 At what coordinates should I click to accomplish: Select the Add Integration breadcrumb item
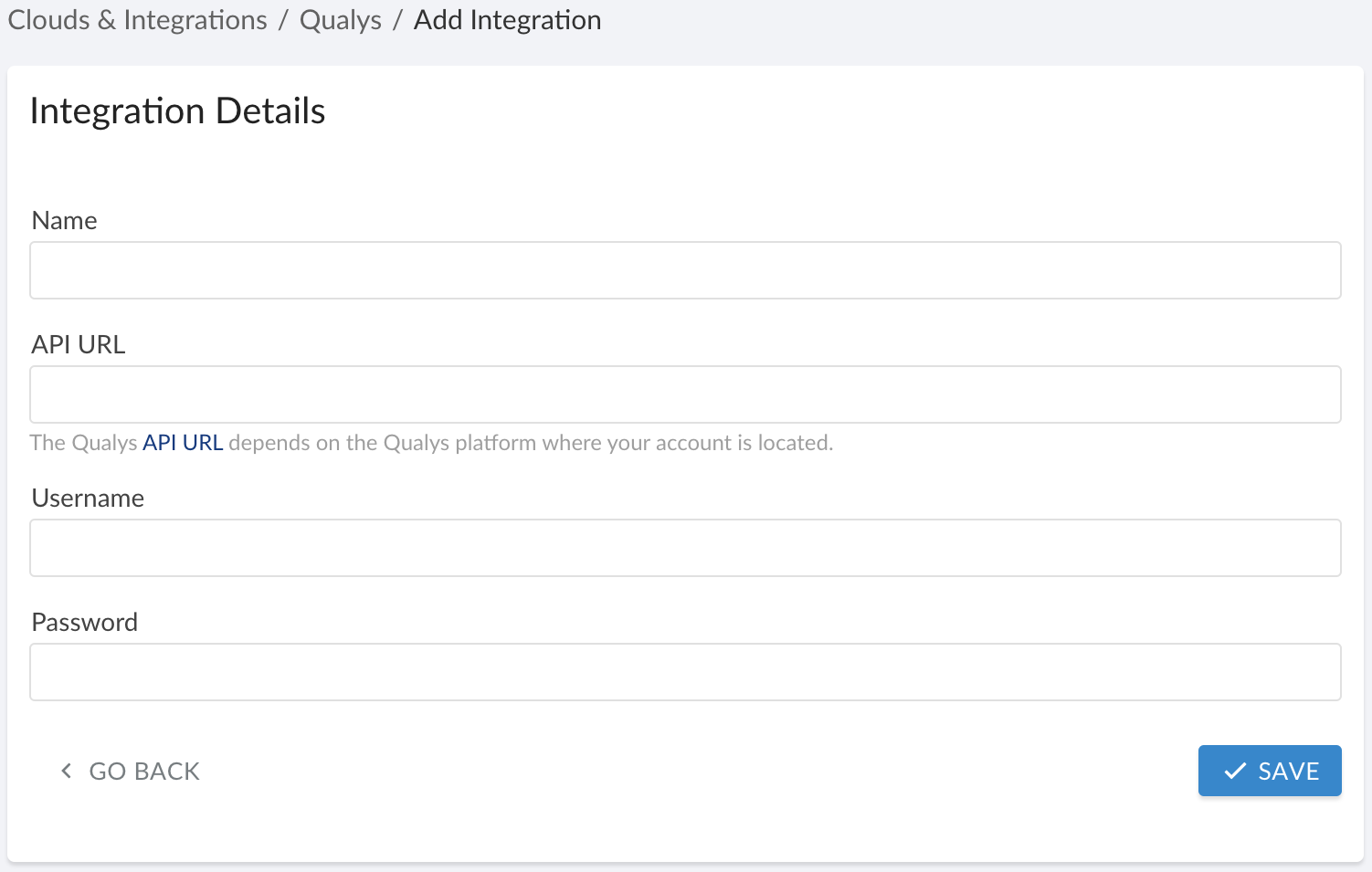tap(507, 19)
